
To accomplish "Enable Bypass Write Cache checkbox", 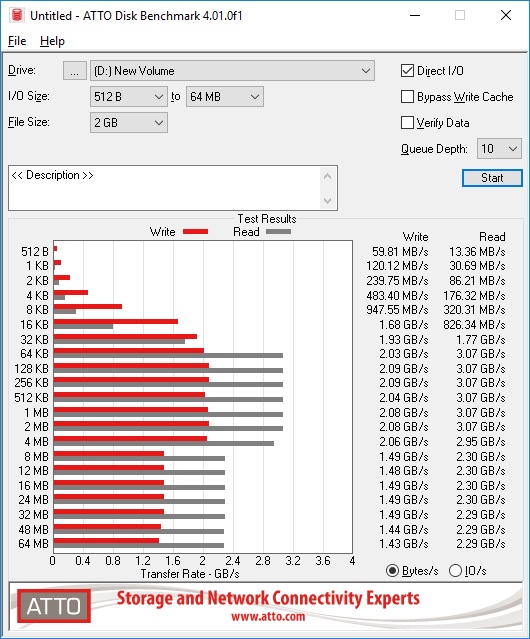I will click(x=407, y=97).
